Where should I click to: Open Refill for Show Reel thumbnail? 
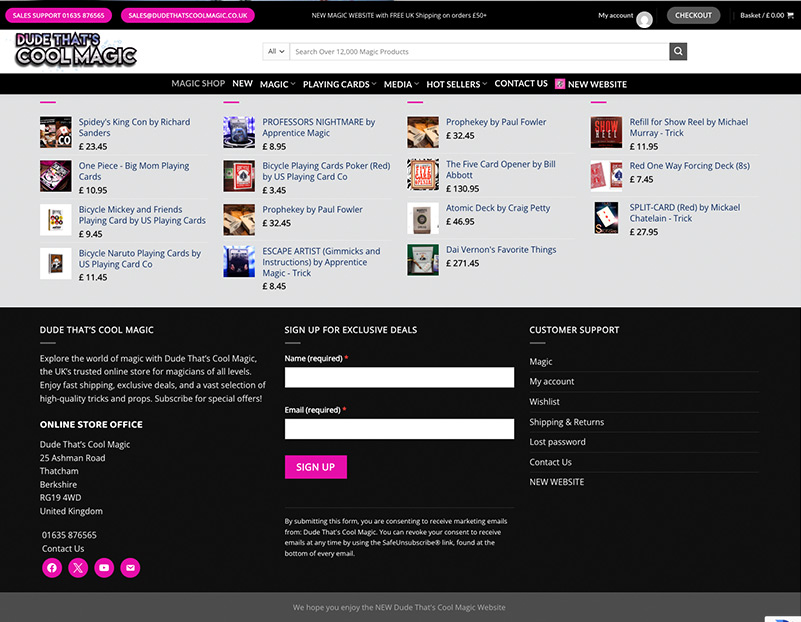[606, 132]
